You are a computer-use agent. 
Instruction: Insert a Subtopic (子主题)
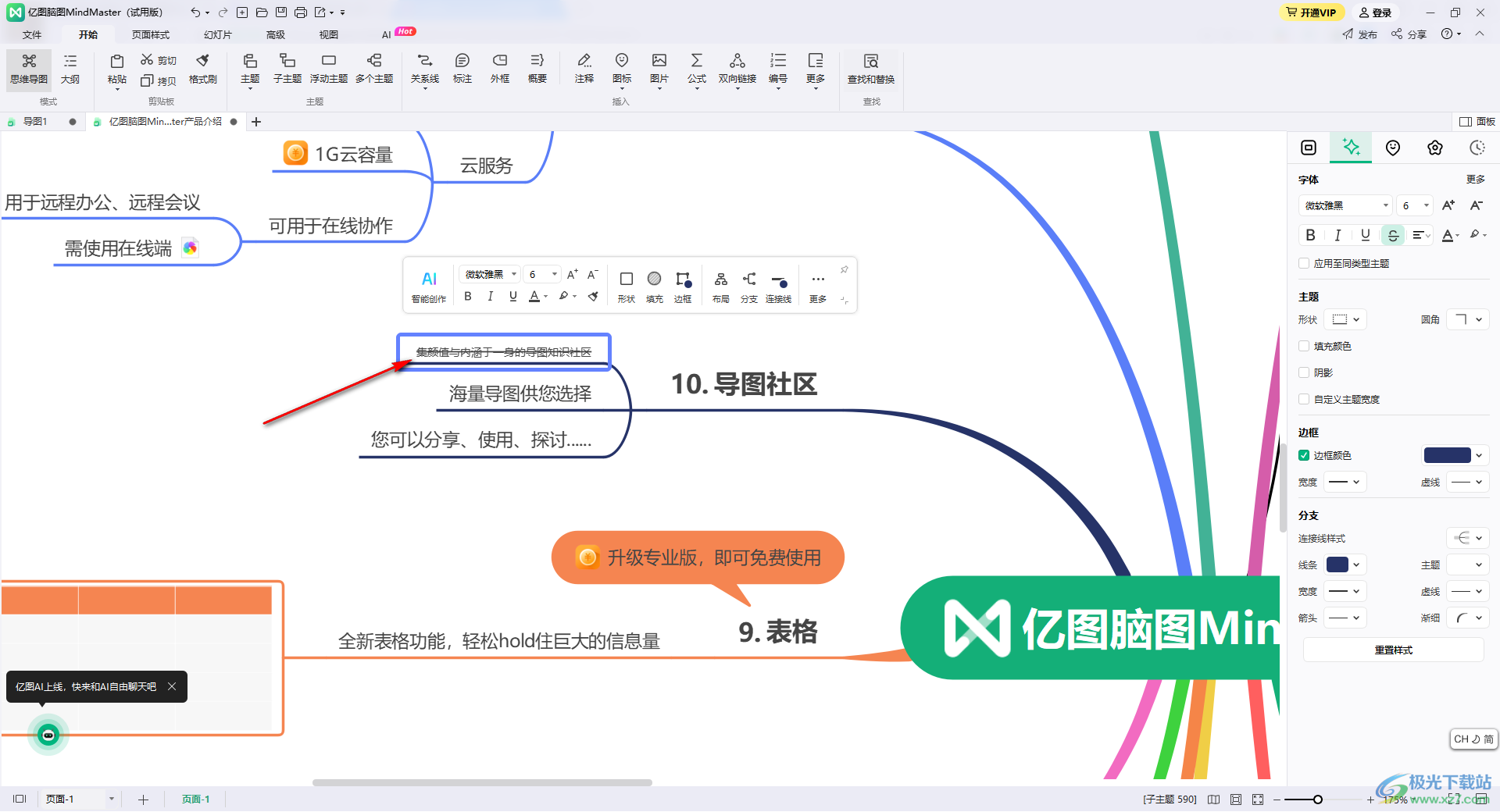point(287,69)
